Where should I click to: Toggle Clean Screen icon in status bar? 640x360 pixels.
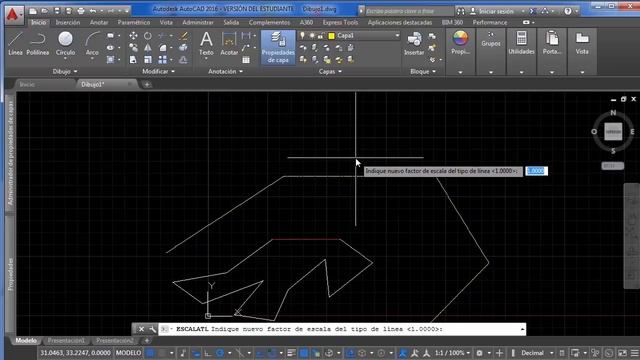(x=622, y=353)
